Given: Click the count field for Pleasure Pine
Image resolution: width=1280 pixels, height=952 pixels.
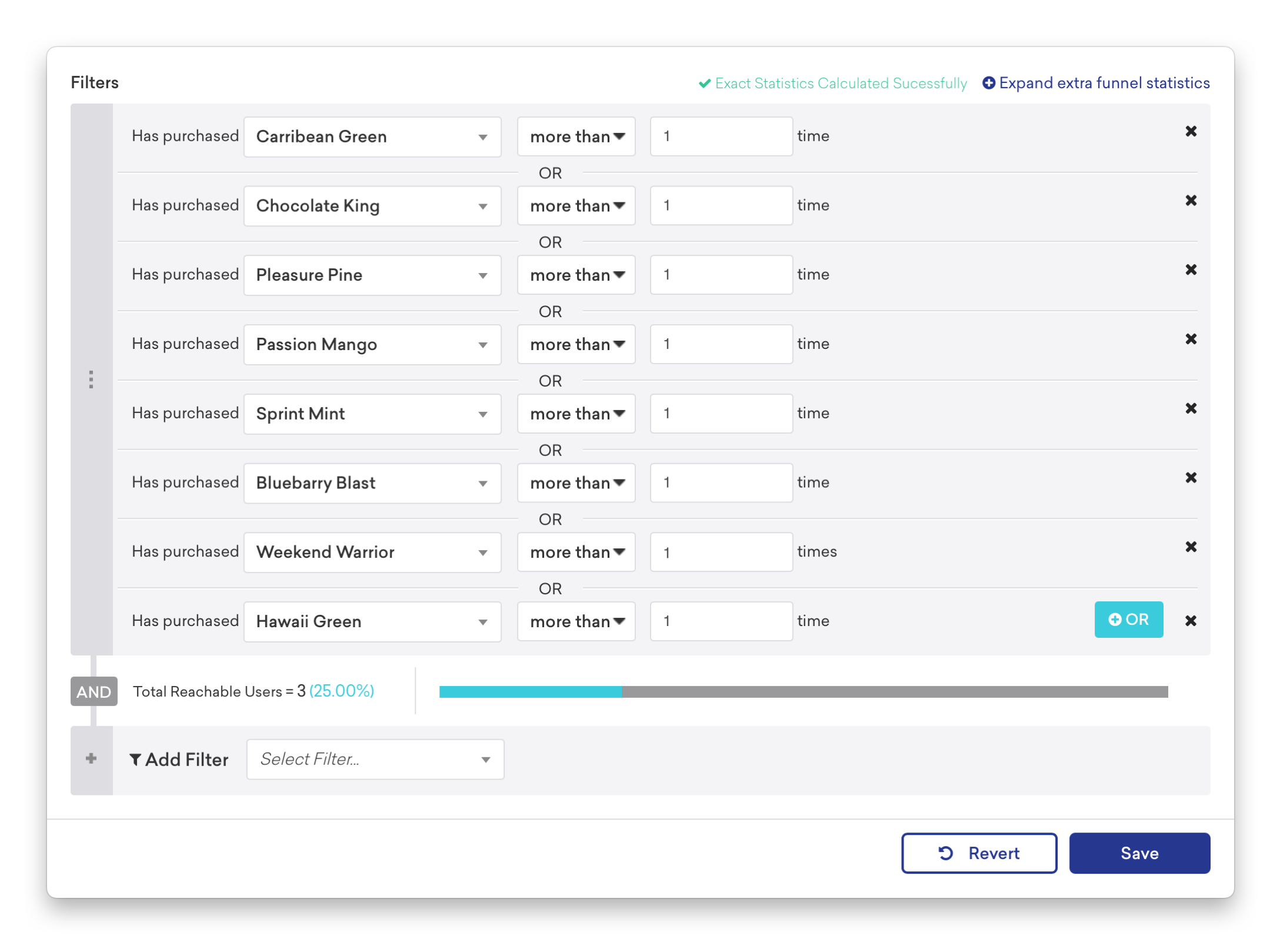Looking at the screenshot, I should [721, 275].
